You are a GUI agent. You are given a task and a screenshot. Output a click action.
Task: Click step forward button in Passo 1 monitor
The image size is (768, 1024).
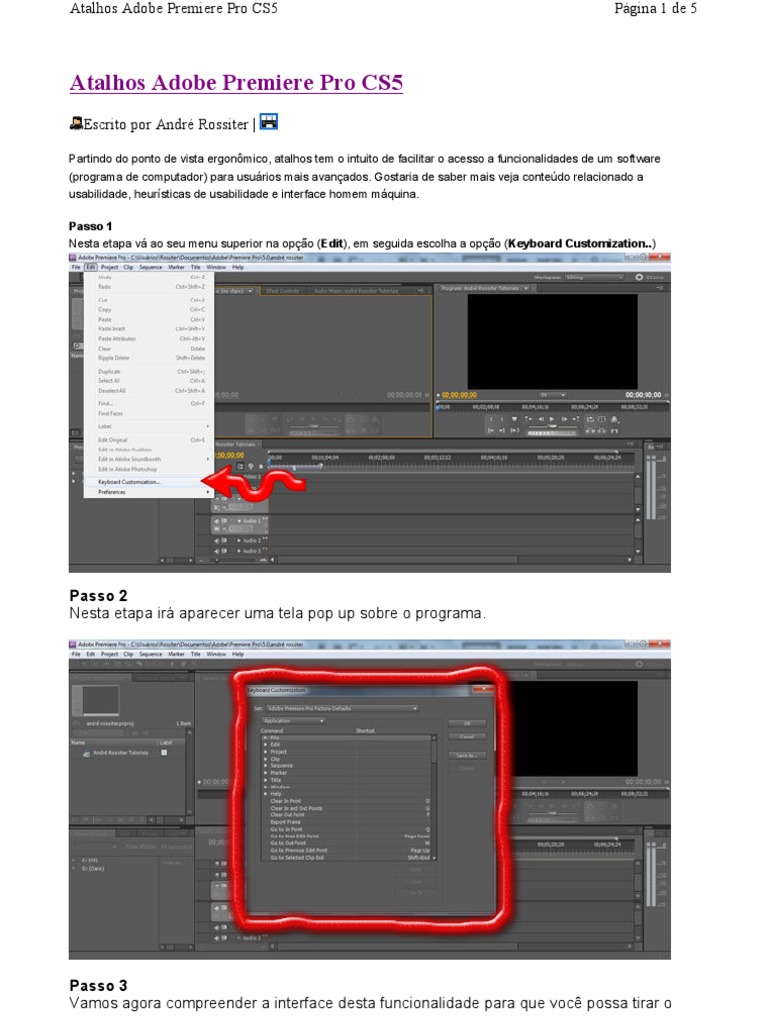[564, 419]
